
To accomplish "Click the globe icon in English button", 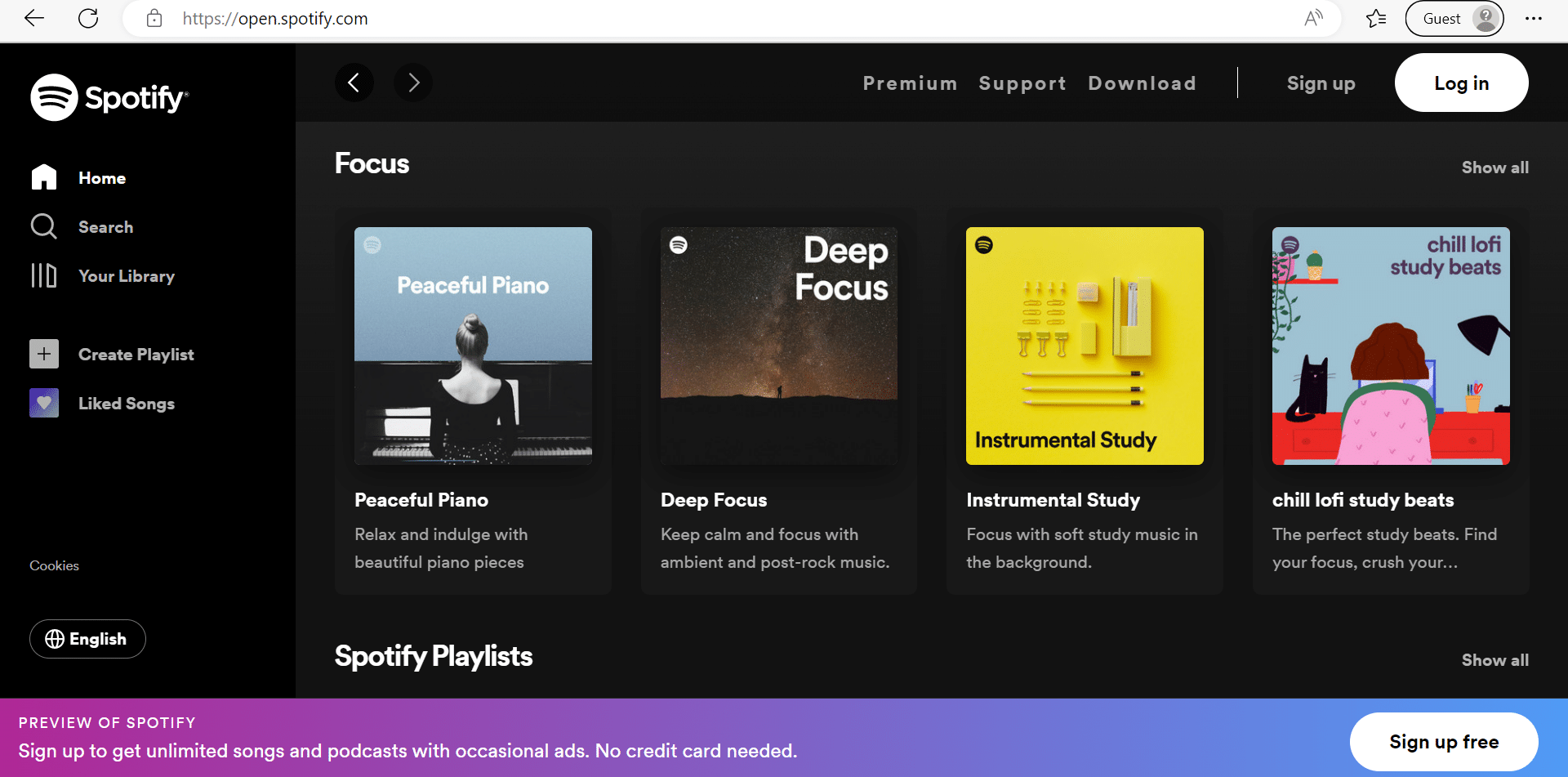I will pyautogui.click(x=55, y=639).
